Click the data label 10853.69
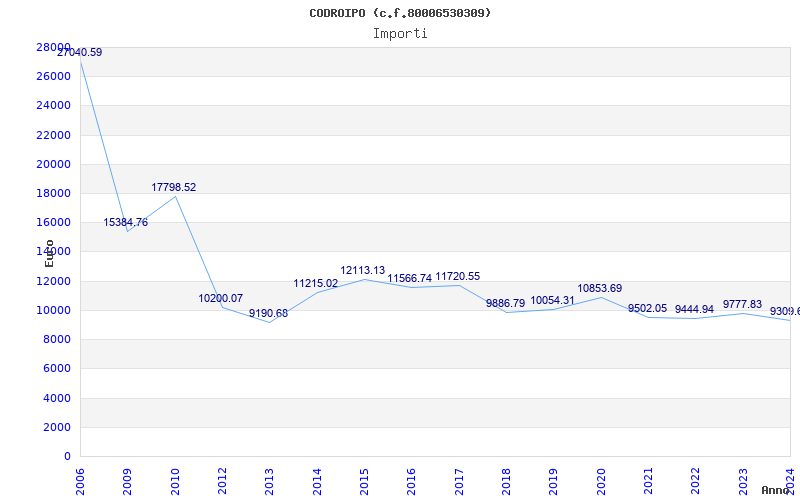 [600, 289]
